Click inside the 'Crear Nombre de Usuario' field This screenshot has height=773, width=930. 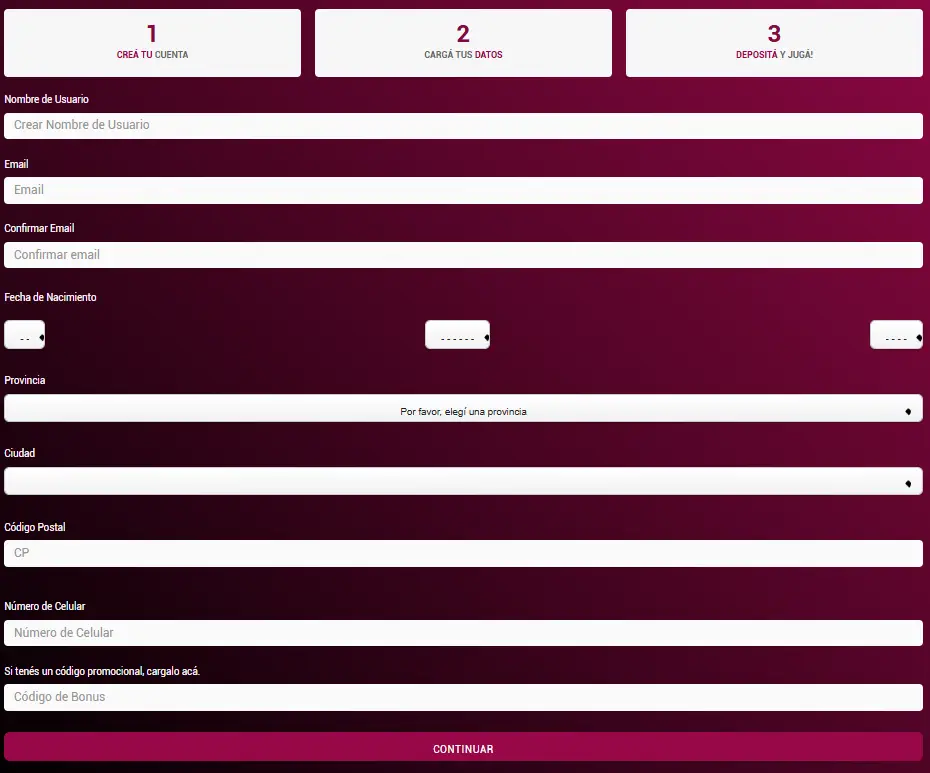tap(463, 125)
